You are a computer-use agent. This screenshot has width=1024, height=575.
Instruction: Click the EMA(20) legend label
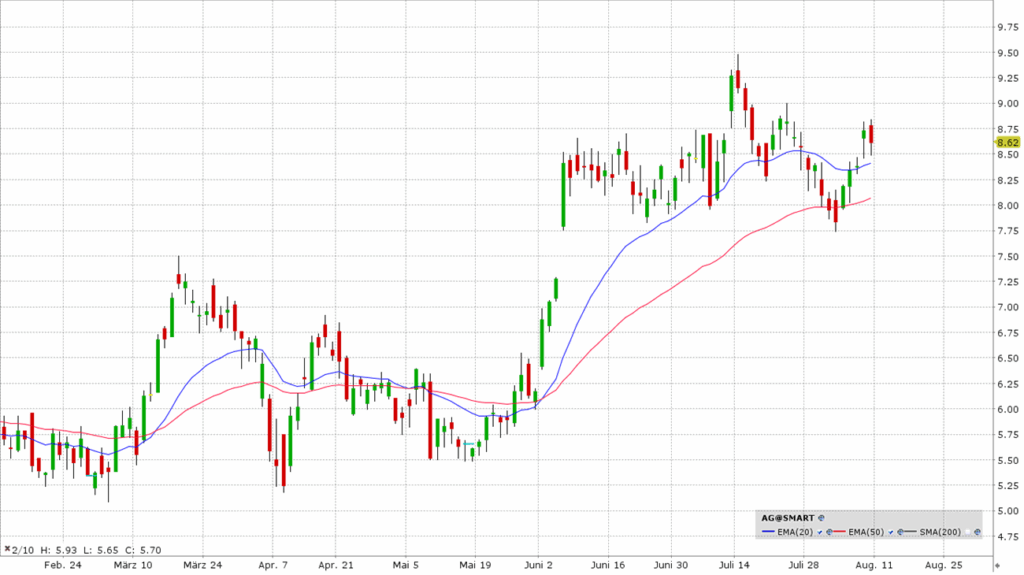795,532
